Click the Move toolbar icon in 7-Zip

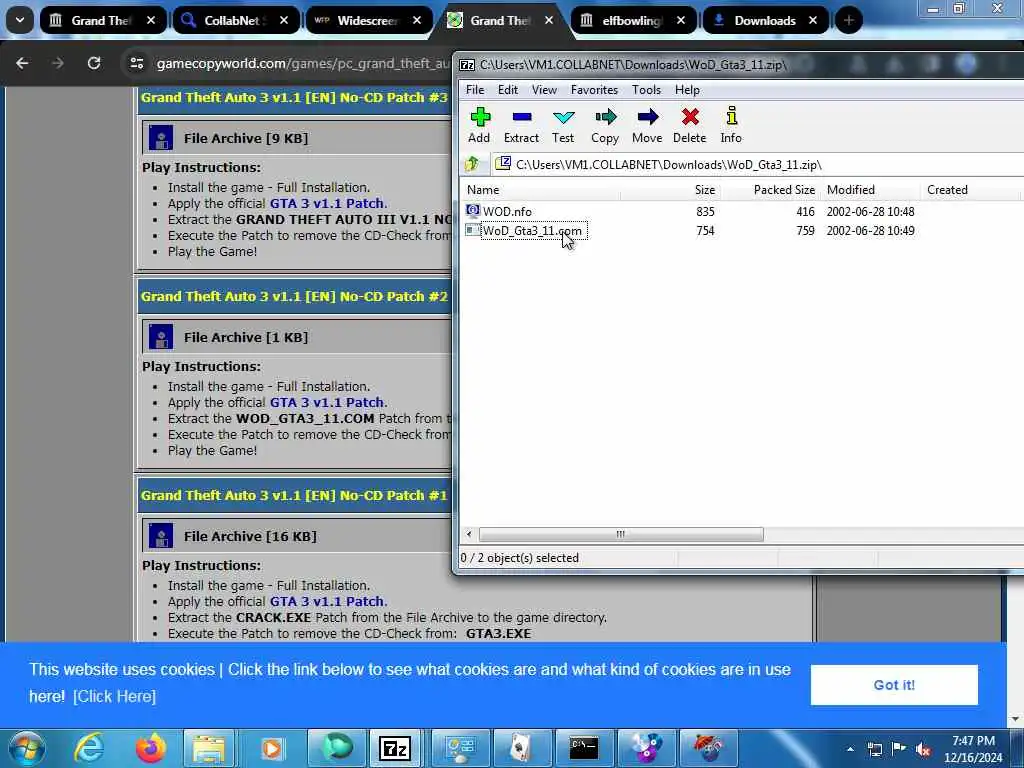click(647, 125)
